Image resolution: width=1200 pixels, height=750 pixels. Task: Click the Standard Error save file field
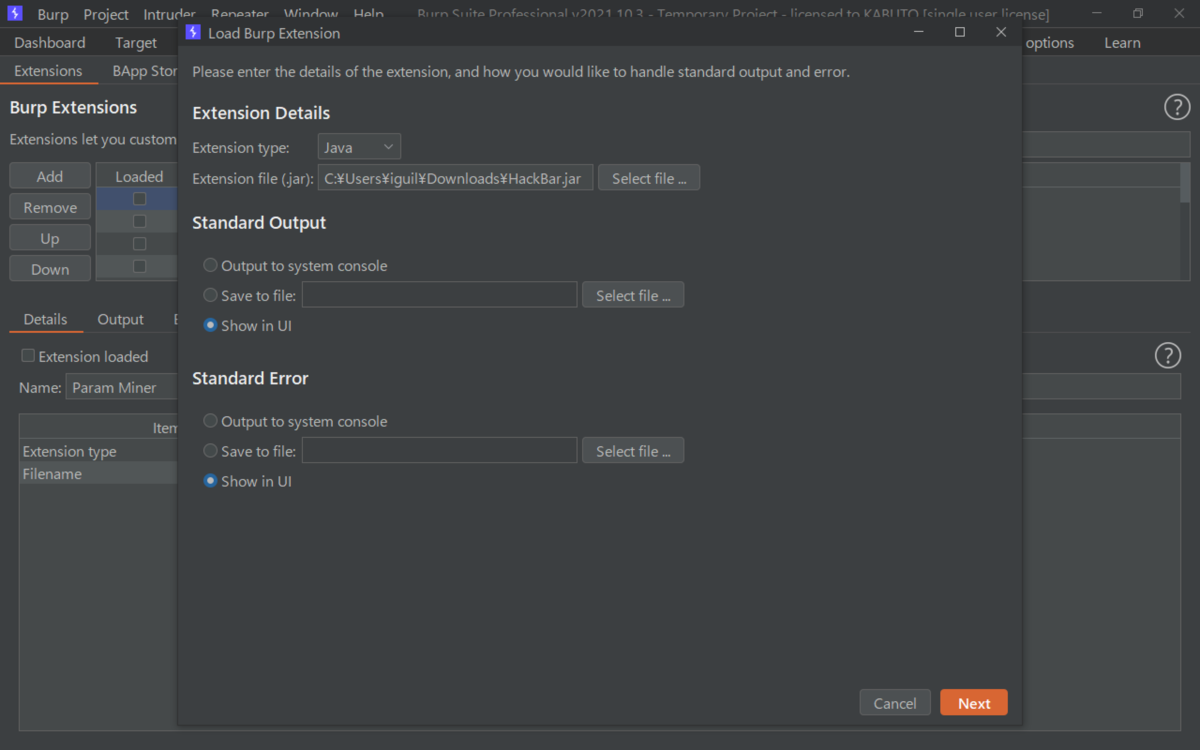pyautogui.click(x=440, y=451)
